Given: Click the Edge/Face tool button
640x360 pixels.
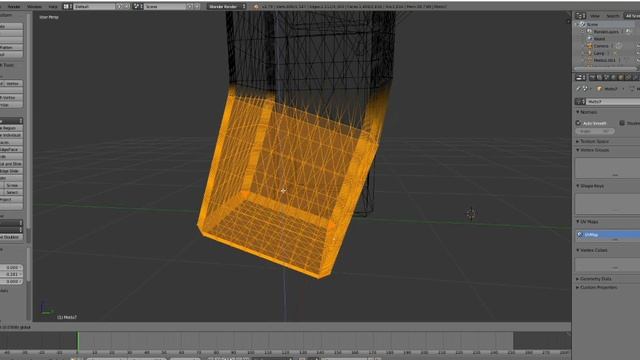Looking at the screenshot, I should (11, 149).
